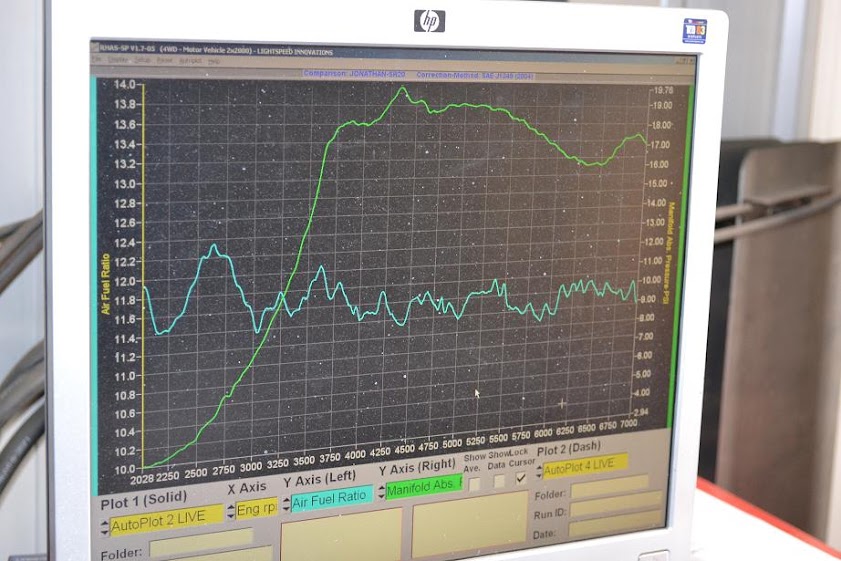841x561 pixels.
Task: Click the Plot 1 Folder field
Action: [x=201, y=541]
